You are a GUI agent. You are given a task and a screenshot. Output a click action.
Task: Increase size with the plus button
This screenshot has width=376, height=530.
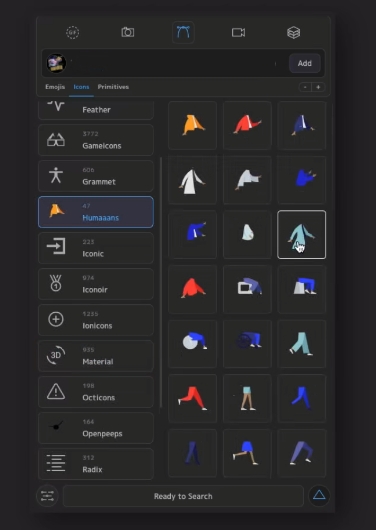coord(318,87)
